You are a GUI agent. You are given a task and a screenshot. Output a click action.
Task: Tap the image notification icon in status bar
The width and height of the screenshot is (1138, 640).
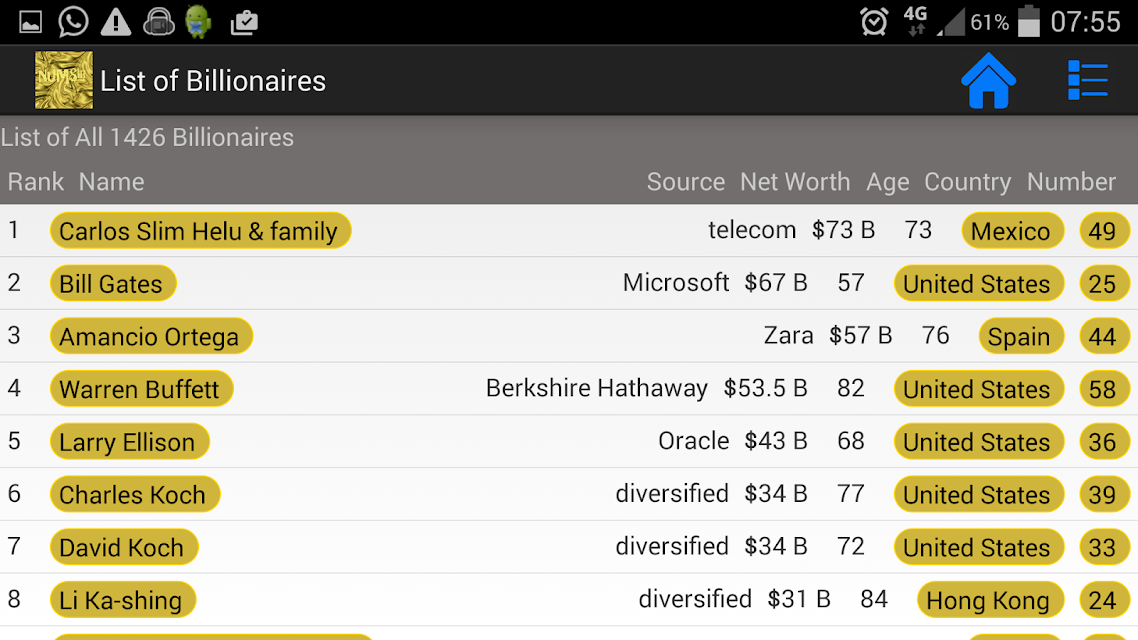coord(30,22)
